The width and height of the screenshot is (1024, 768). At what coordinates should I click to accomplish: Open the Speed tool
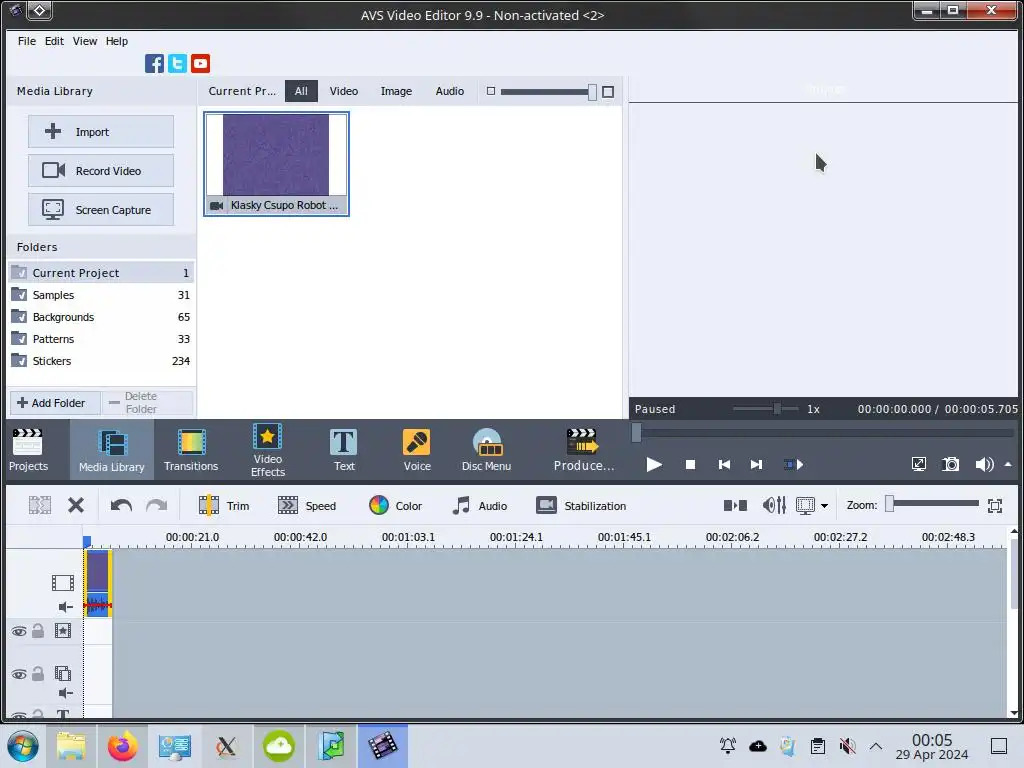[306, 505]
